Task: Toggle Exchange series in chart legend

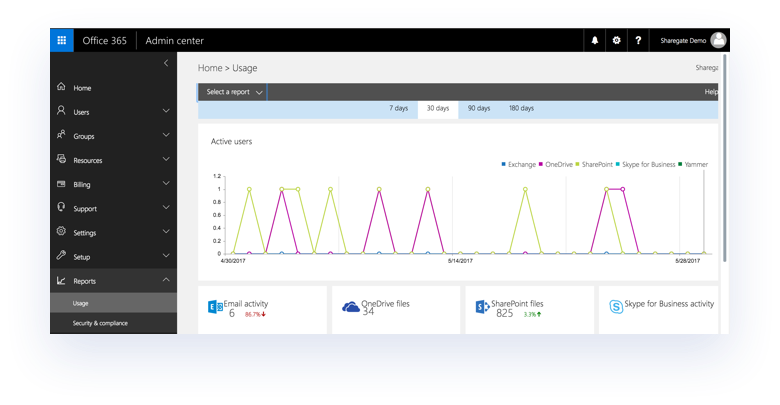Action: [518, 164]
